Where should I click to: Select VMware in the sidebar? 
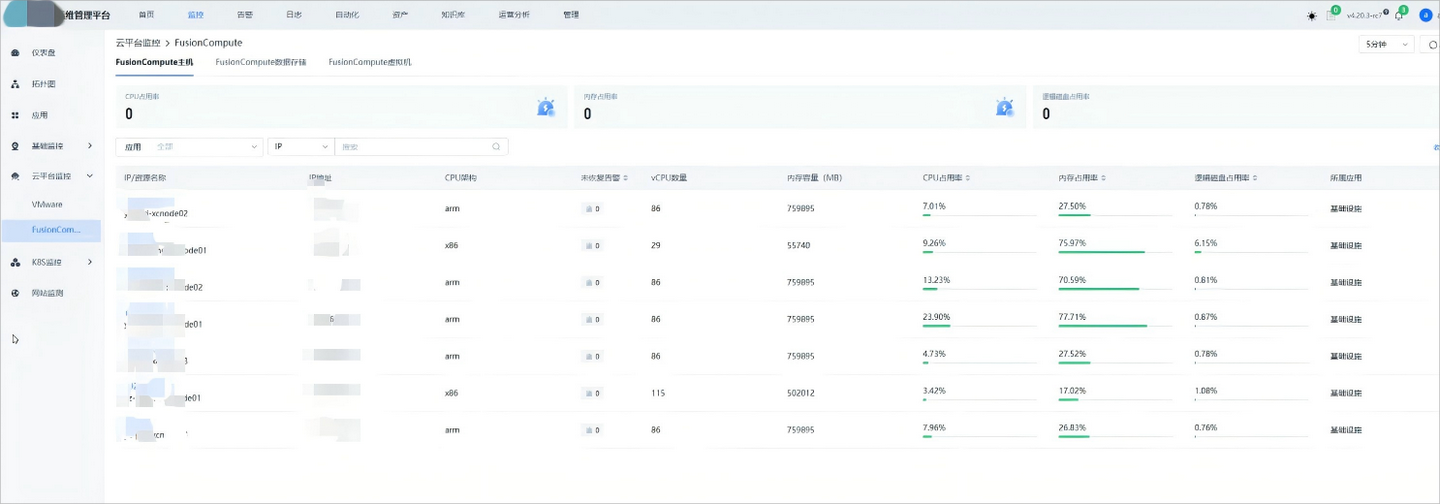tap(48, 204)
